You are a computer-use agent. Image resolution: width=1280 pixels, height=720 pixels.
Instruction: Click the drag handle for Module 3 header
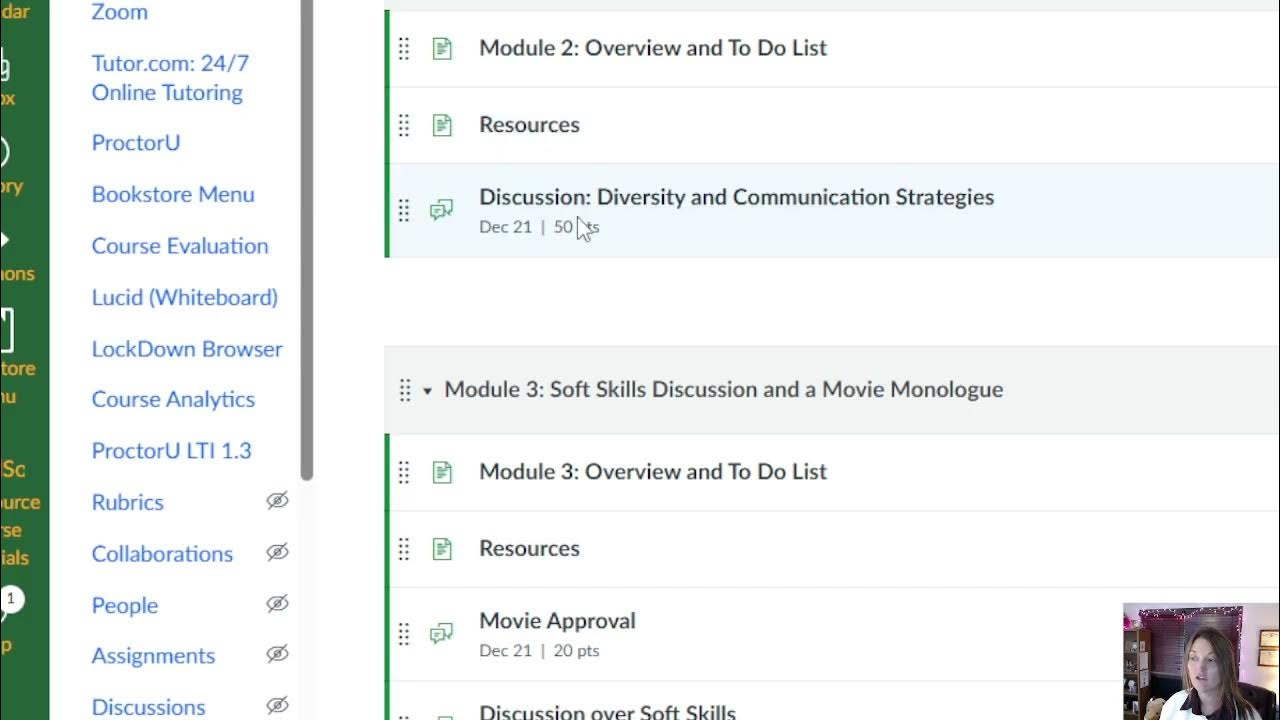click(405, 390)
